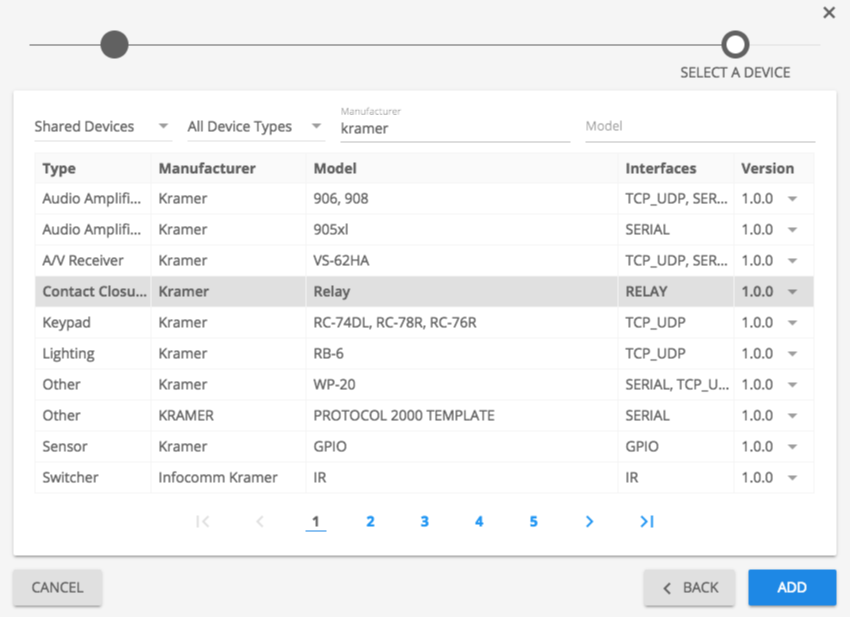Open version dropdown for GPIO sensor row

(792, 447)
